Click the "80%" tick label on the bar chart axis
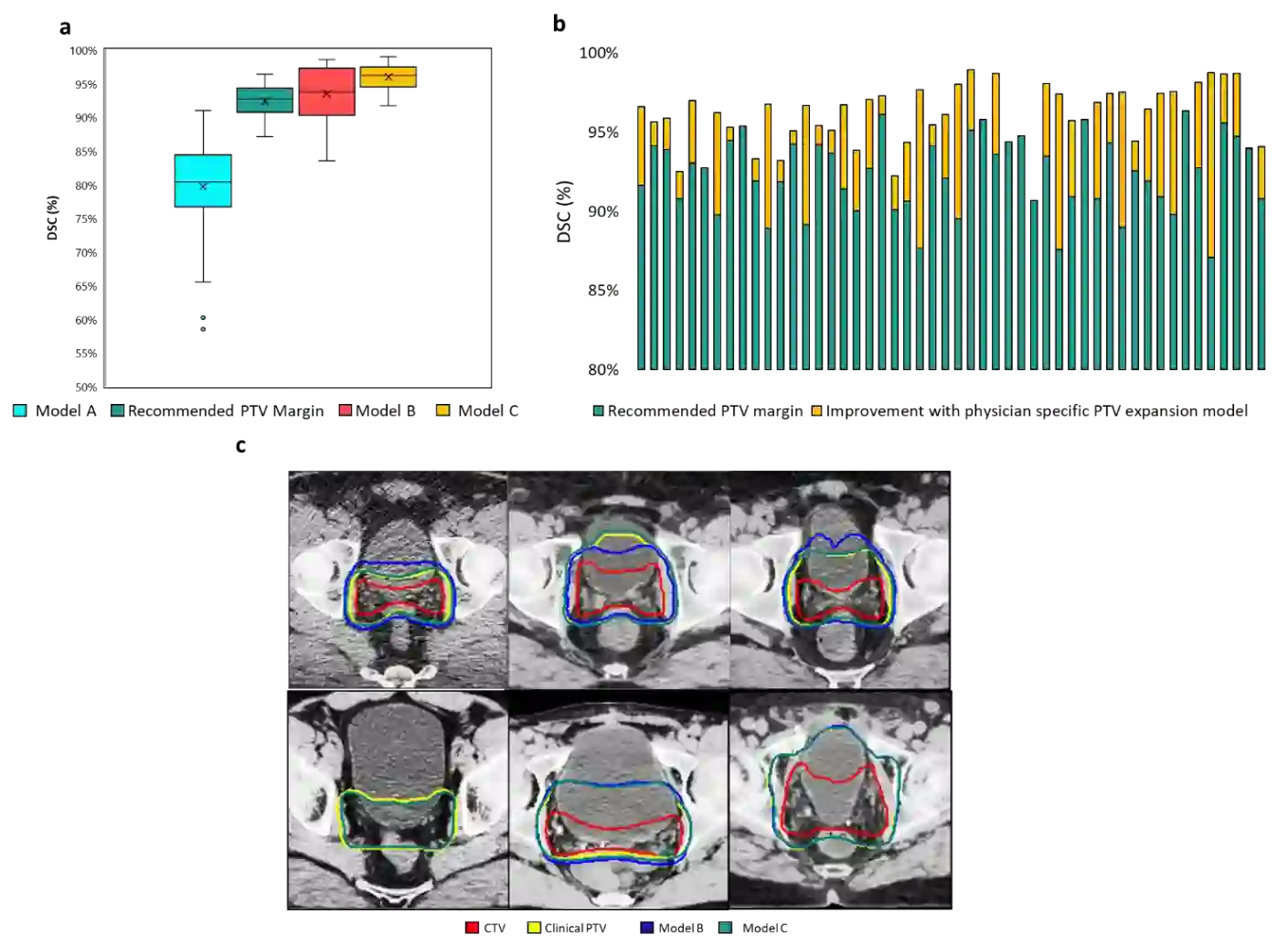This screenshot has height=945, width=1288. tap(603, 370)
